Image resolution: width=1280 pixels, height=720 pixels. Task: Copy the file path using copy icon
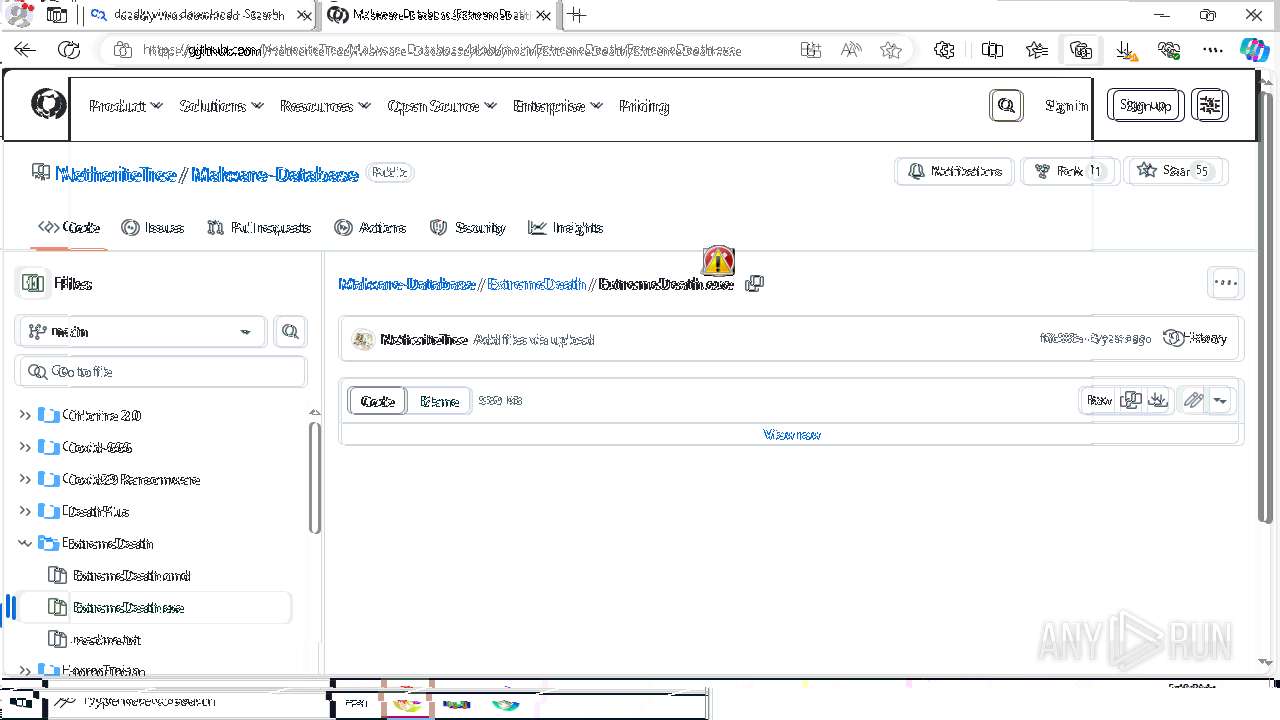[x=755, y=284]
